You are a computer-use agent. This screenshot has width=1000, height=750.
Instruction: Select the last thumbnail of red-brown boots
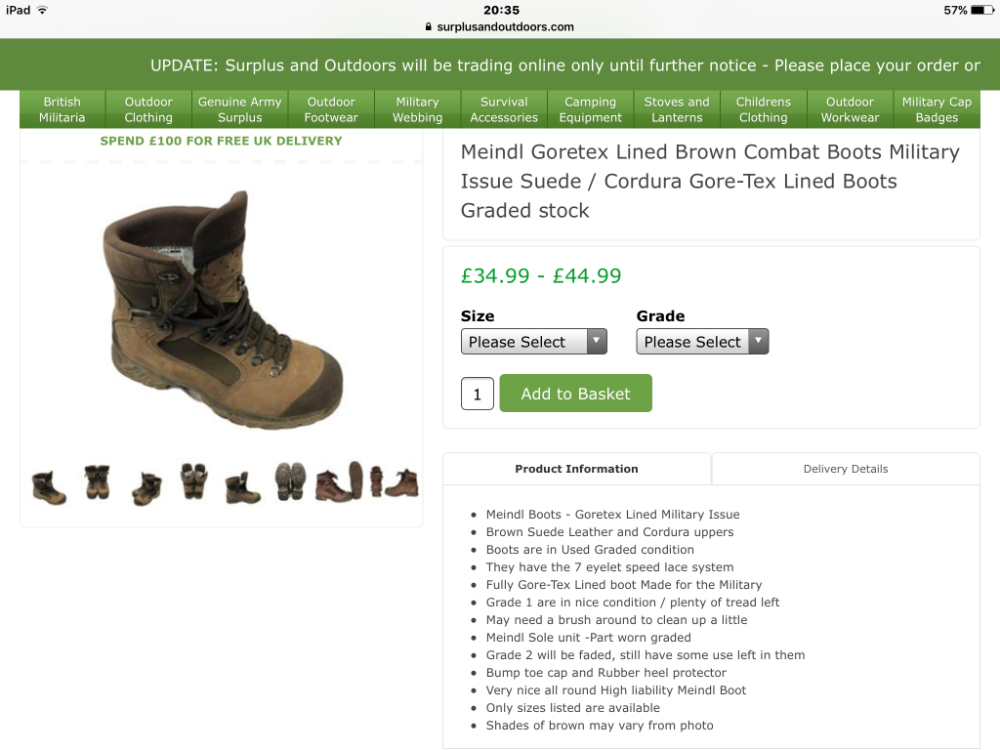point(395,481)
